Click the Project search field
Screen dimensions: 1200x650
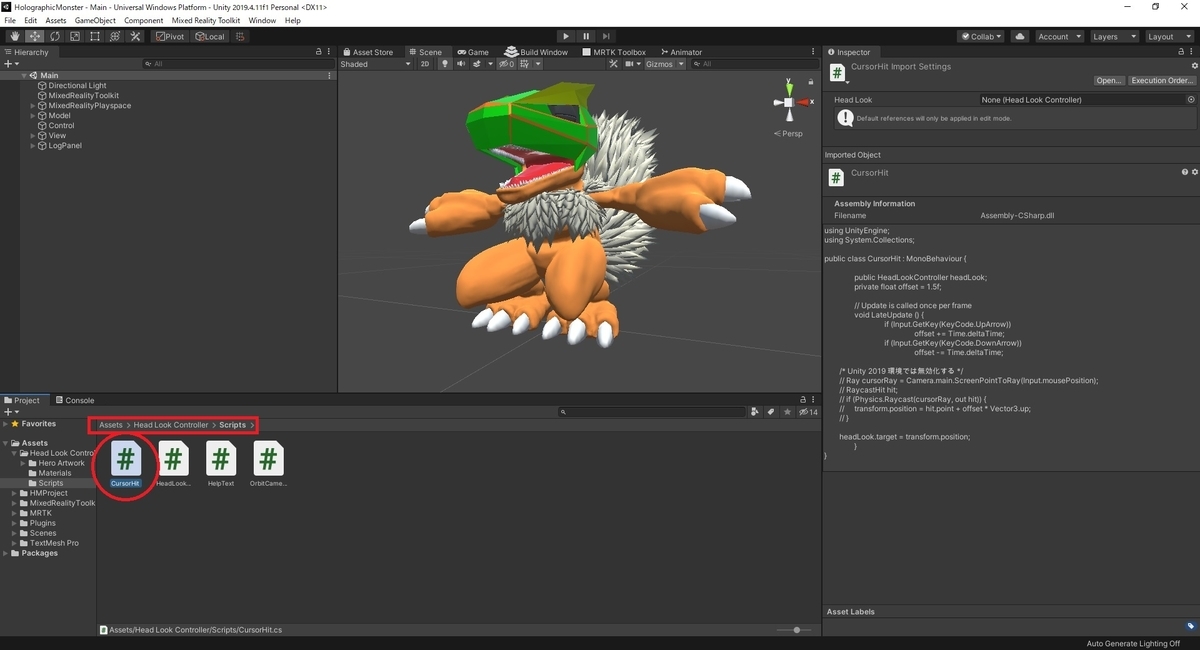click(x=650, y=411)
